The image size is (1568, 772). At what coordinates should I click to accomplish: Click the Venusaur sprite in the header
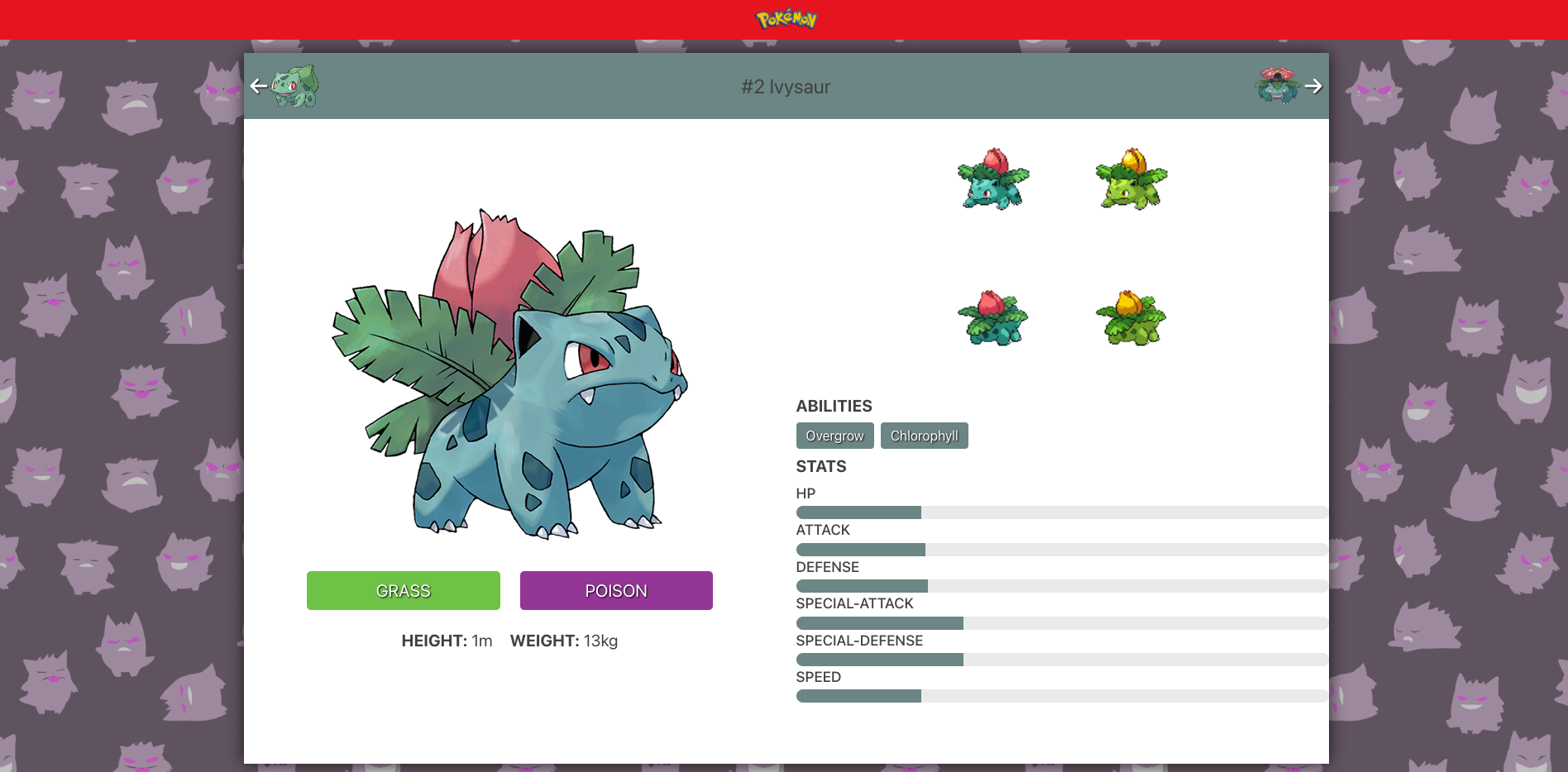[x=1277, y=86]
